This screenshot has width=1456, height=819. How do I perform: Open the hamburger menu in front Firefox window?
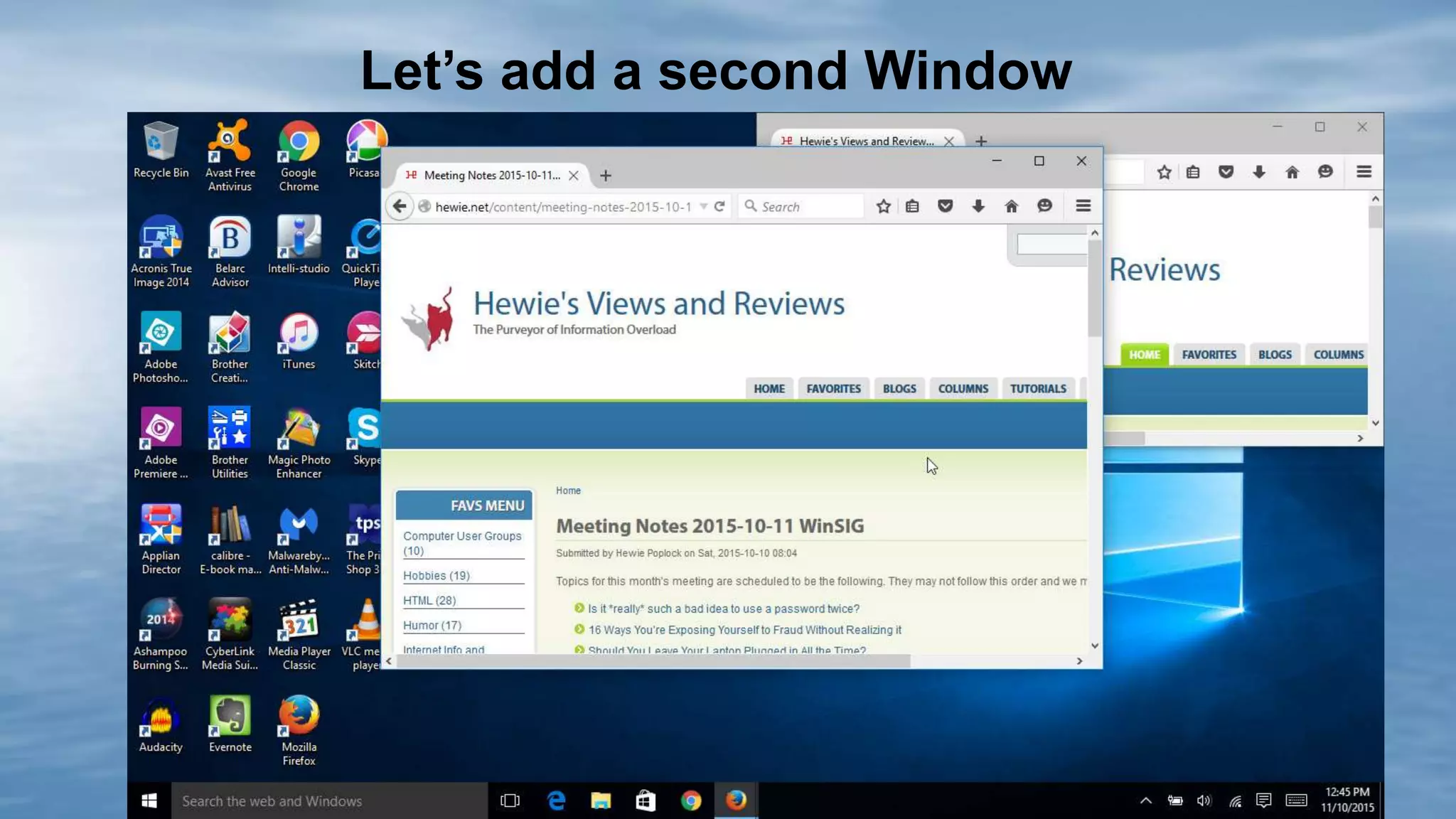[x=1083, y=206]
